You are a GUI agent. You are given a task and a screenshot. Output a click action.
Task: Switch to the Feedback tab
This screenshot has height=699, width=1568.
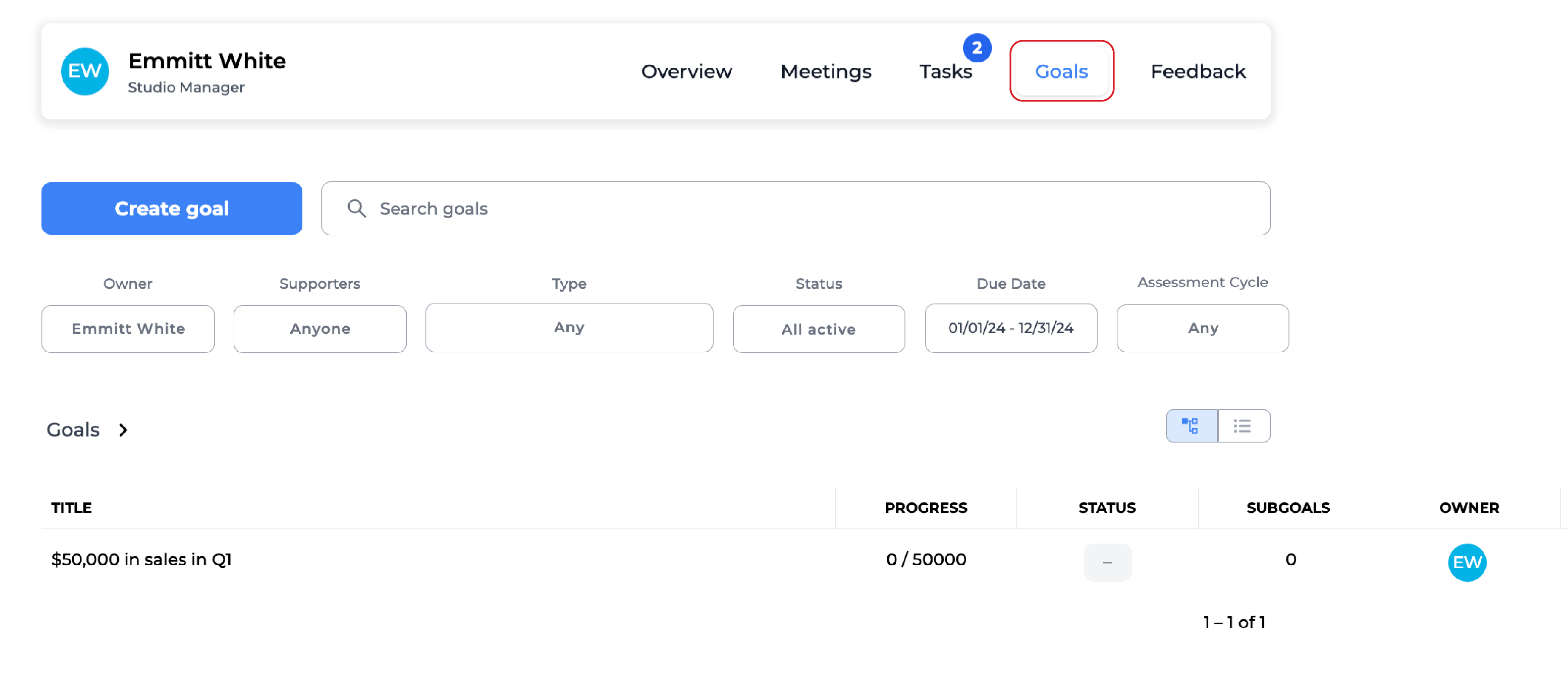(x=1197, y=71)
